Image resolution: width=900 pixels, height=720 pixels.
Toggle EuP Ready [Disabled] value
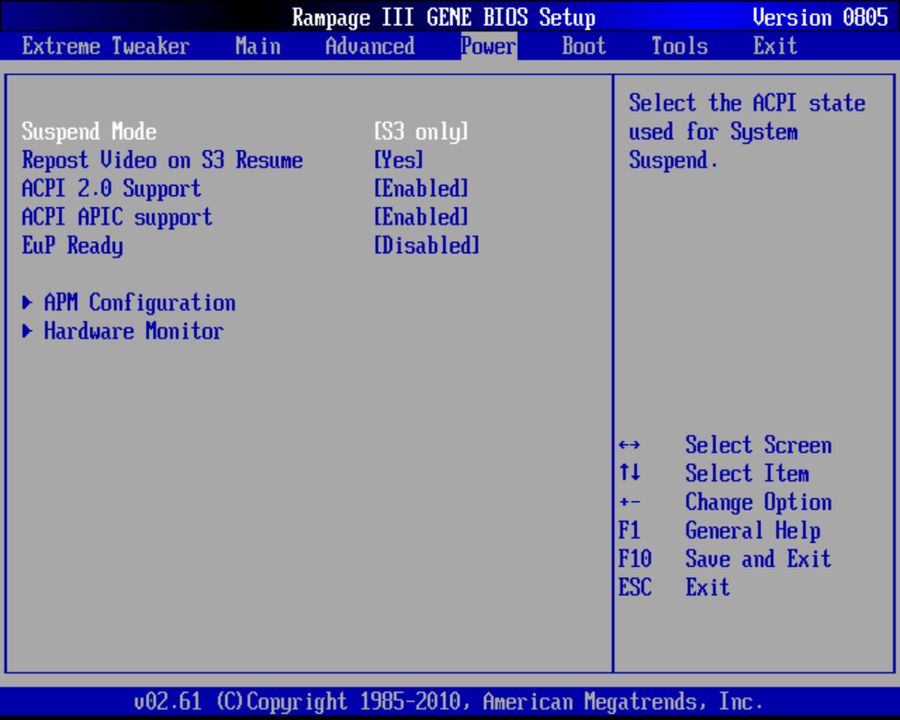(426, 246)
